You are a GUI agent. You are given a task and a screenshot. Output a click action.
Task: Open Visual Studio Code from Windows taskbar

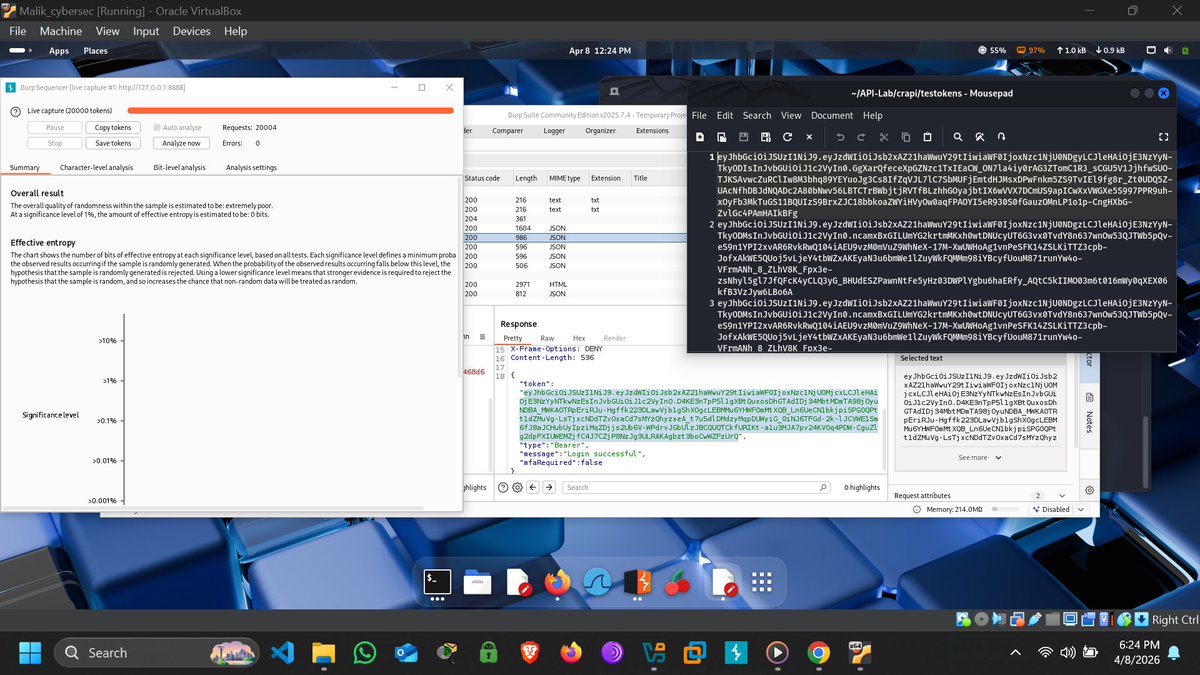[x=282, y=653]
